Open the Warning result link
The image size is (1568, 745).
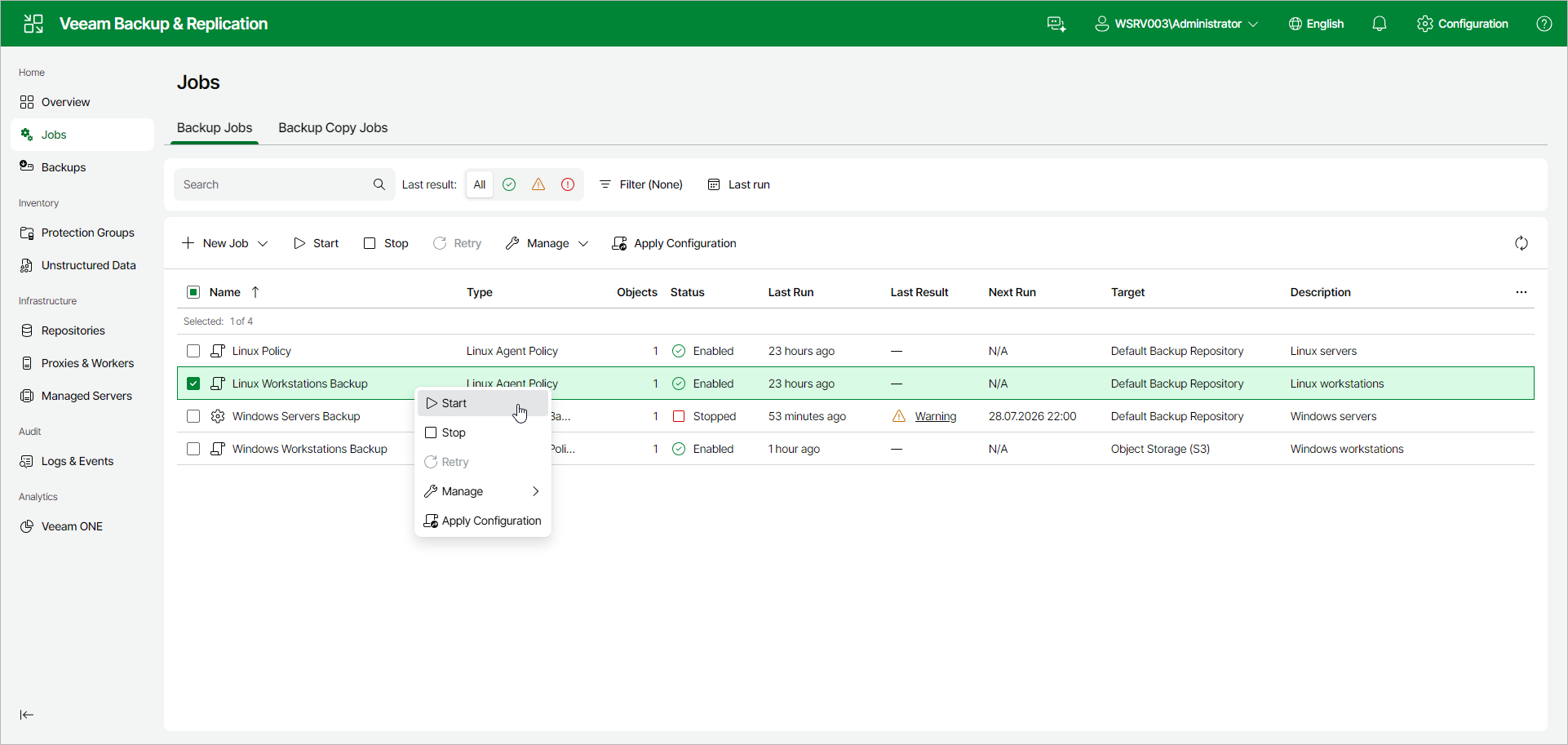click(x=936, y=416)
